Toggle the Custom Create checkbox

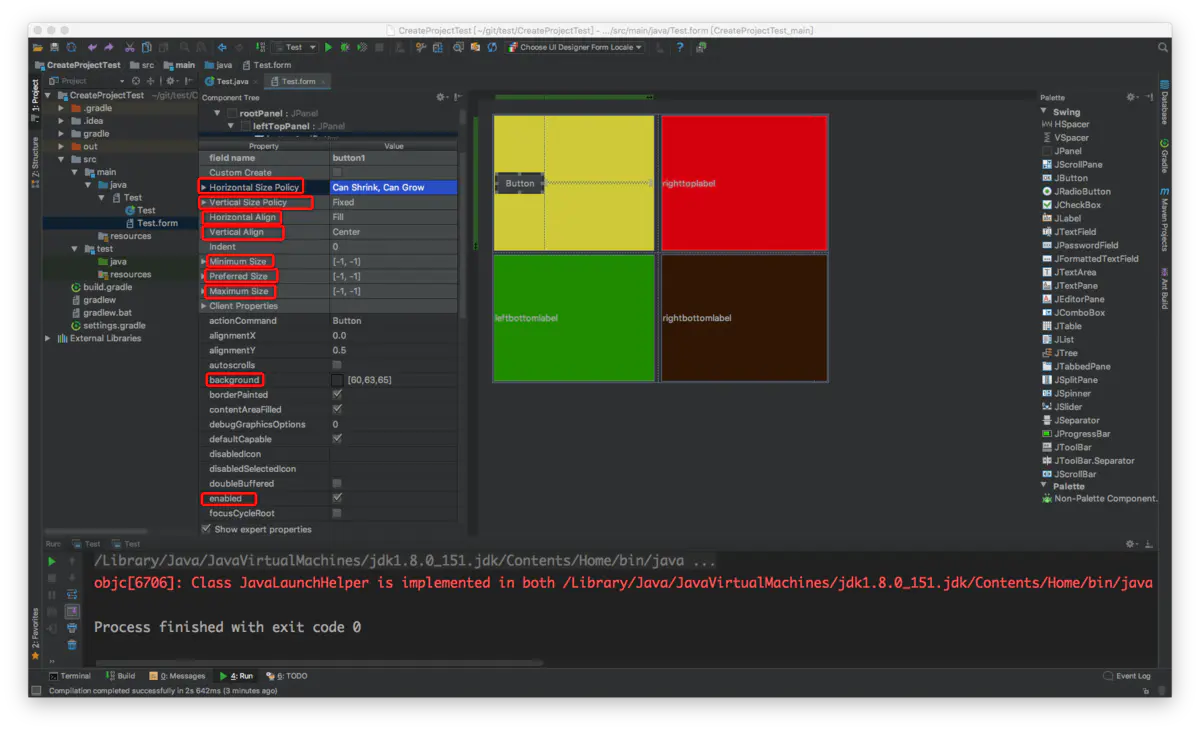click(x=337, y=172)
